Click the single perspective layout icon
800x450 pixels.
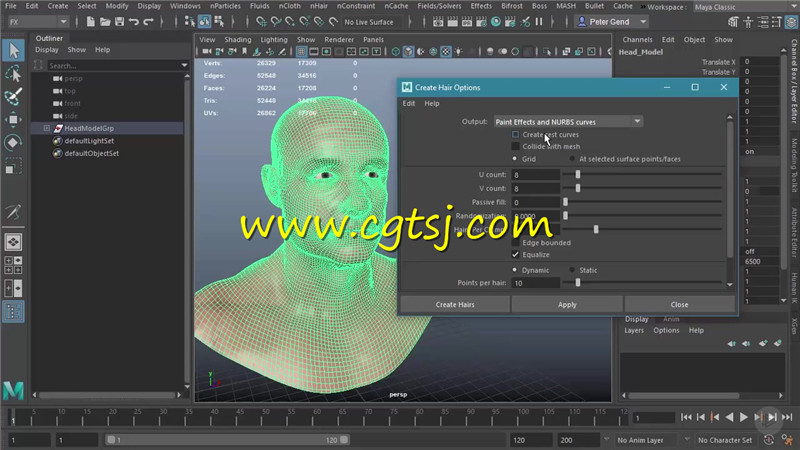[13, 242]
